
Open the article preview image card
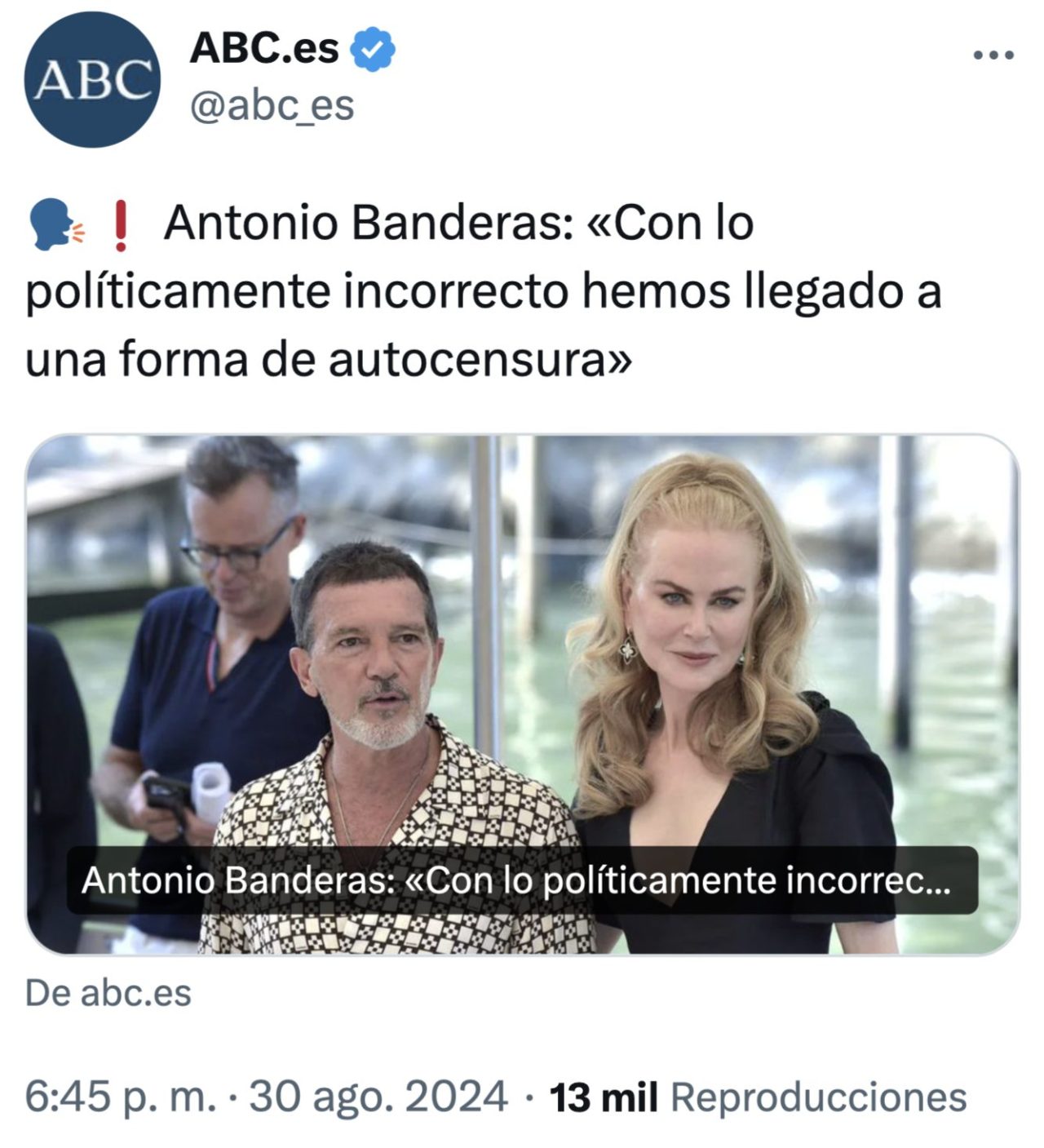pos(523,694)
